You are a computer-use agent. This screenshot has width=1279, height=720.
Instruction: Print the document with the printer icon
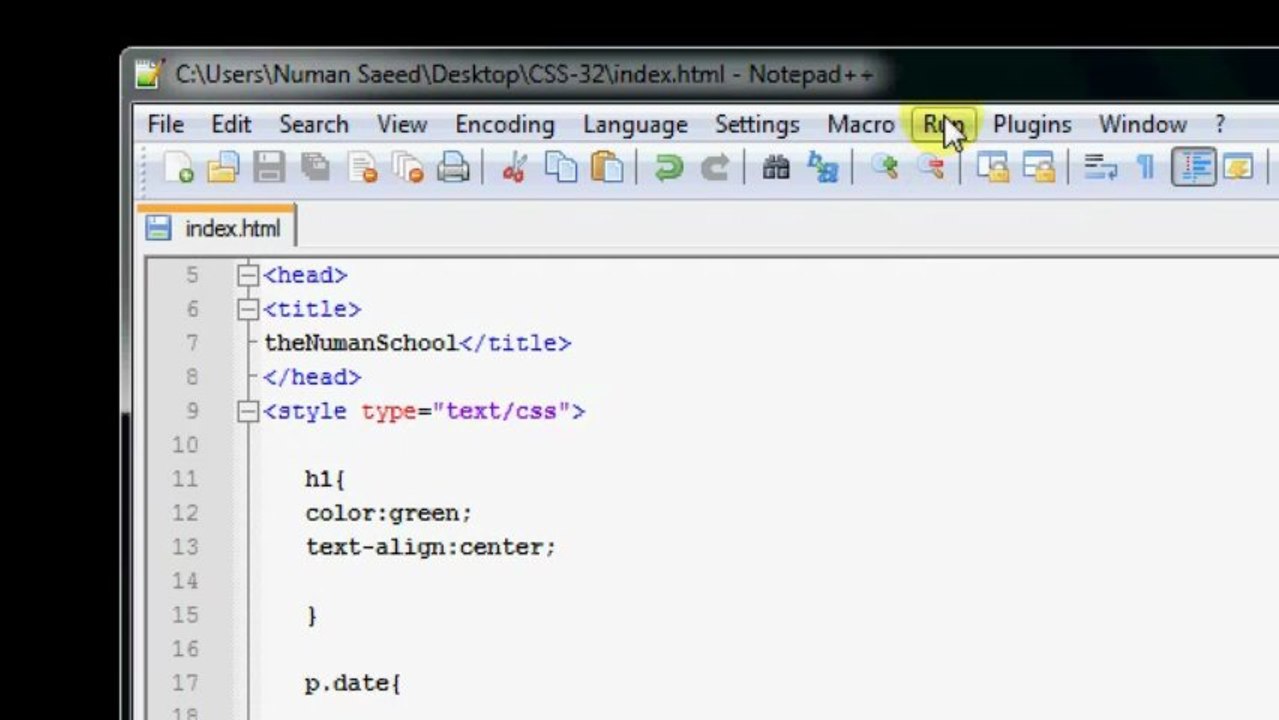pyautogui.click(x=453, y=167)
